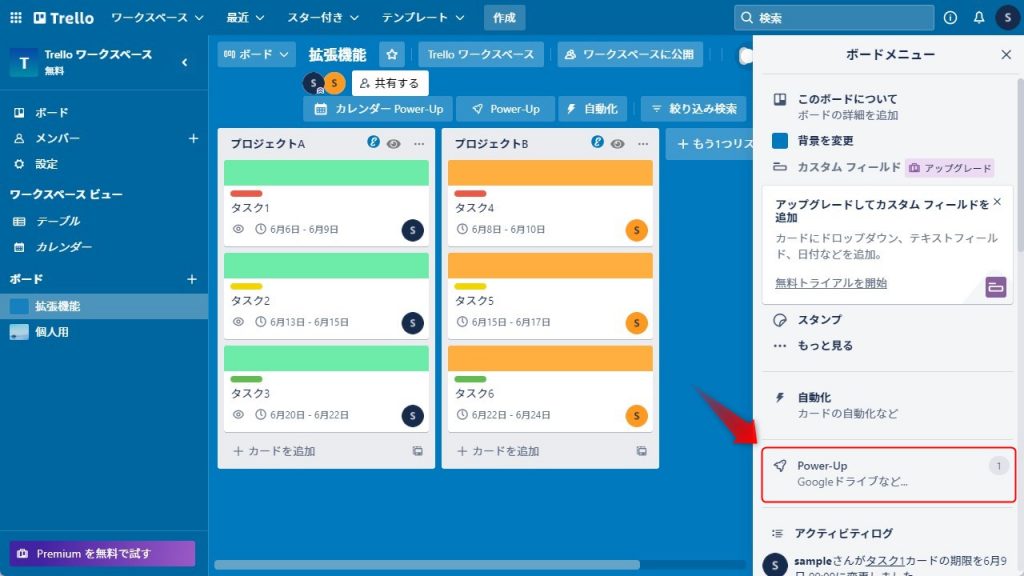Click the search field

point(834,18)
